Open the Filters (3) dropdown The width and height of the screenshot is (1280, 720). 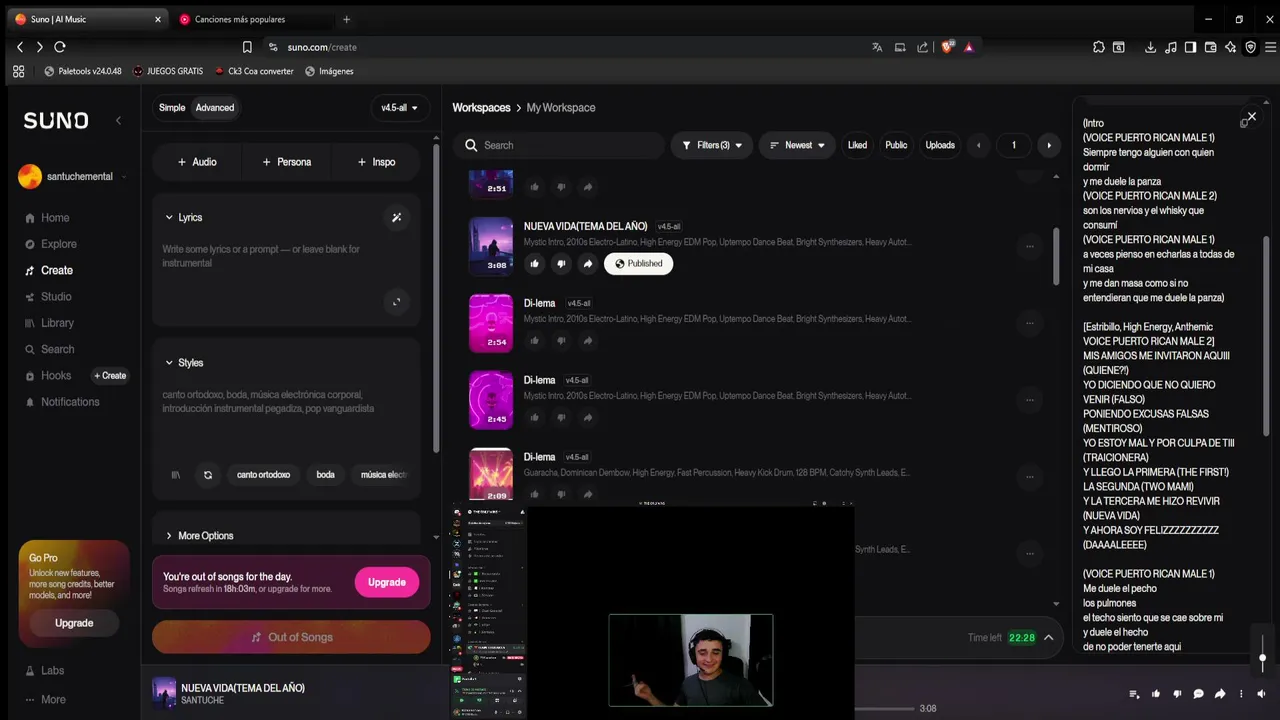[x=712, y=145]
